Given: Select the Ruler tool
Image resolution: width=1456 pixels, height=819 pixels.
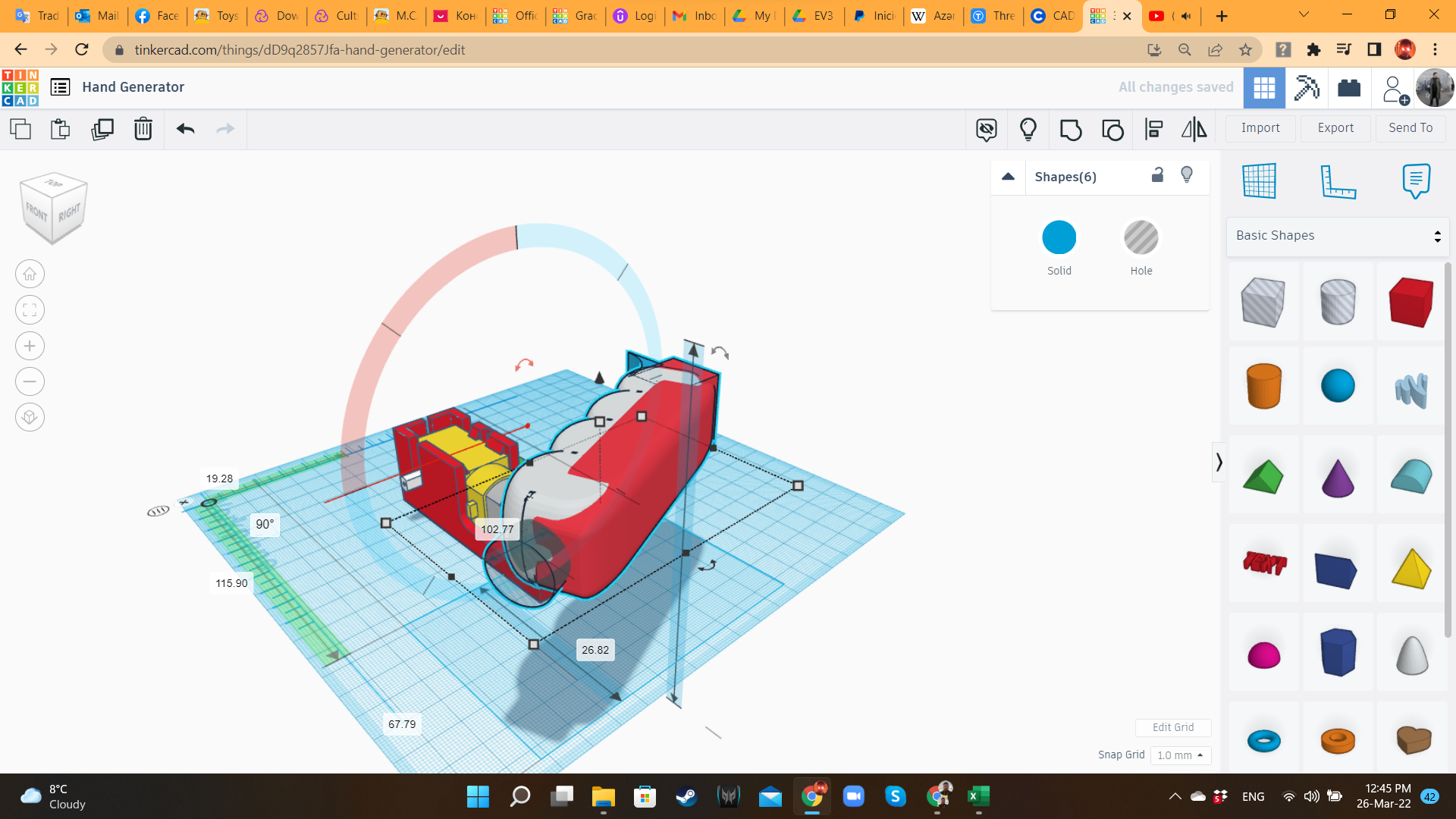Looking at the screenshot, I should tap(1338, 181).
